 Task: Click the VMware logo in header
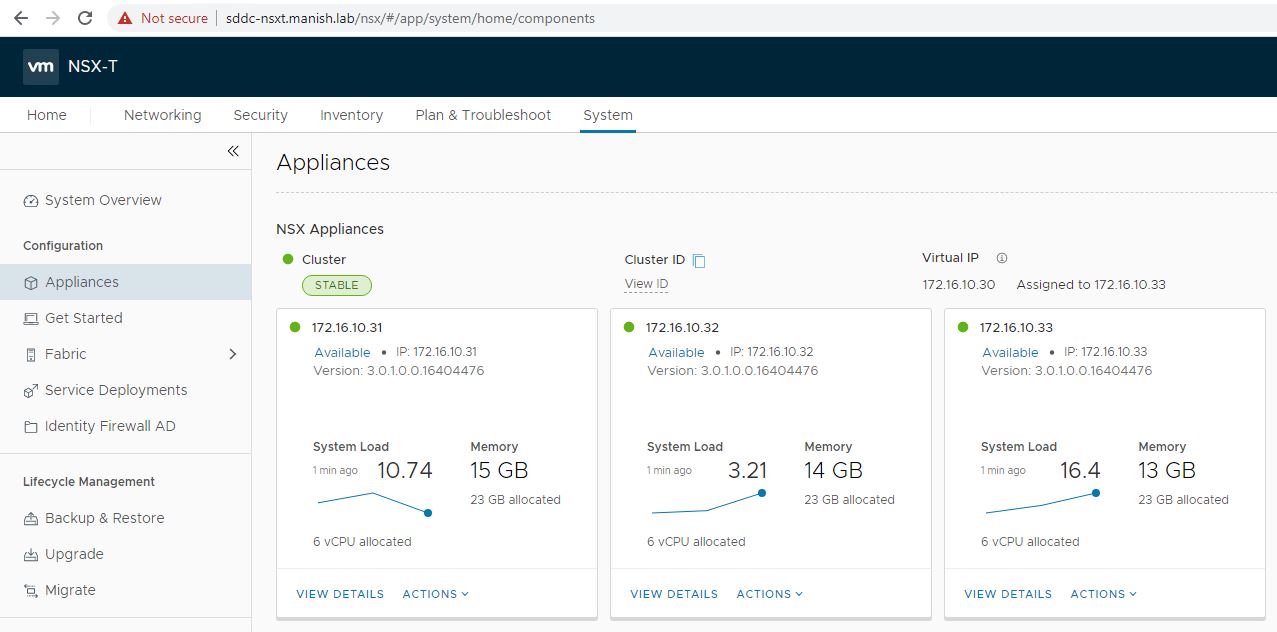pos(41,67)
